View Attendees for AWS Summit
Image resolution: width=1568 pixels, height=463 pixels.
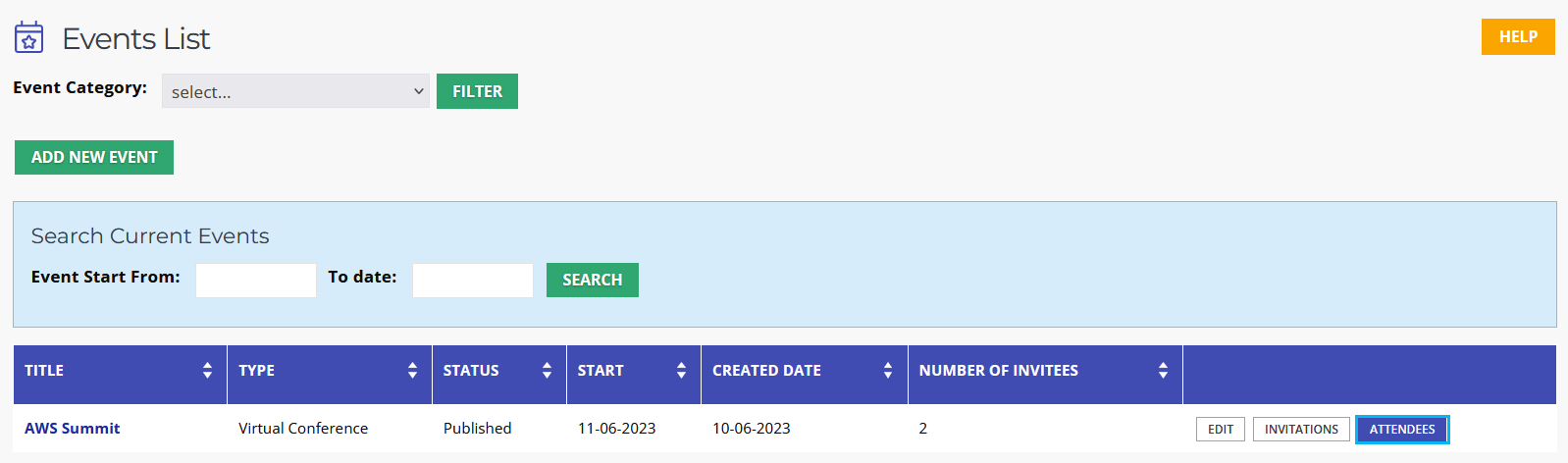point(1402,429)
